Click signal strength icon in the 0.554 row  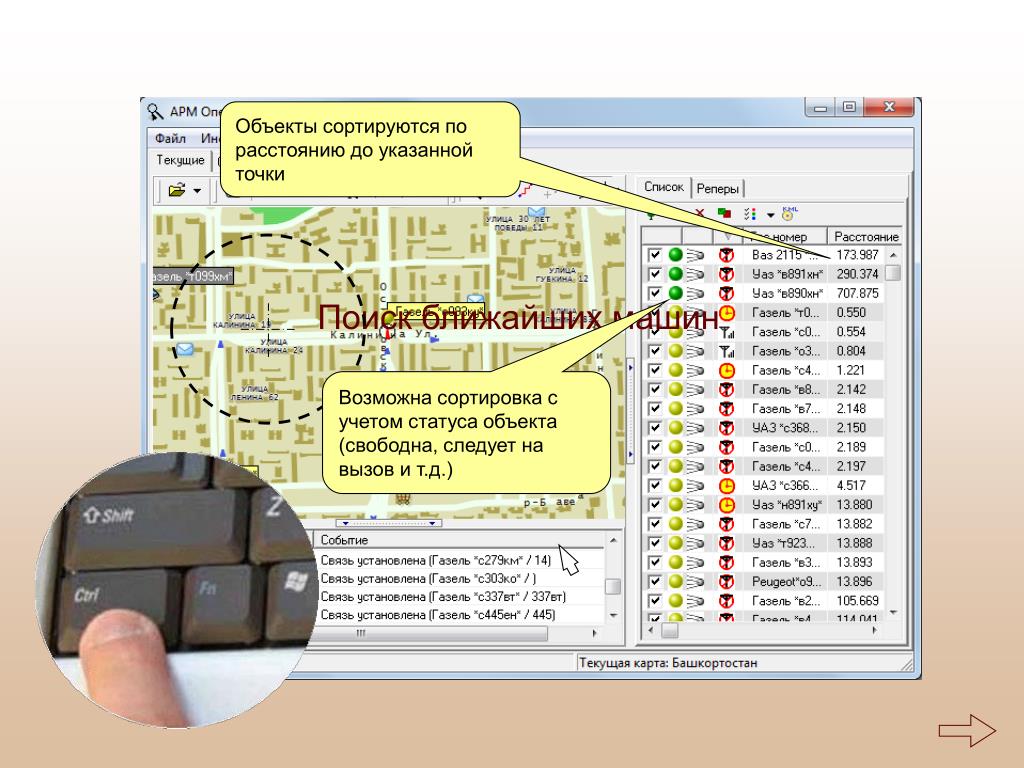(x=727, y=332)
